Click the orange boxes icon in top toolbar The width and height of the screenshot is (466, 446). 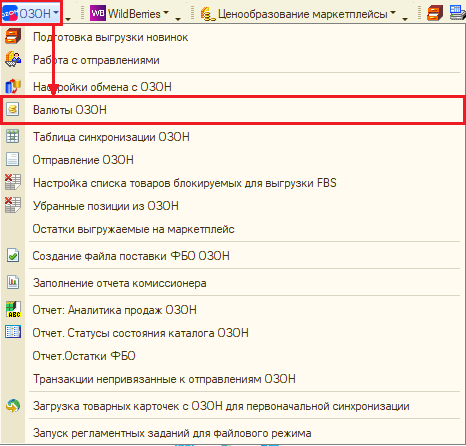tap(435, 13)
